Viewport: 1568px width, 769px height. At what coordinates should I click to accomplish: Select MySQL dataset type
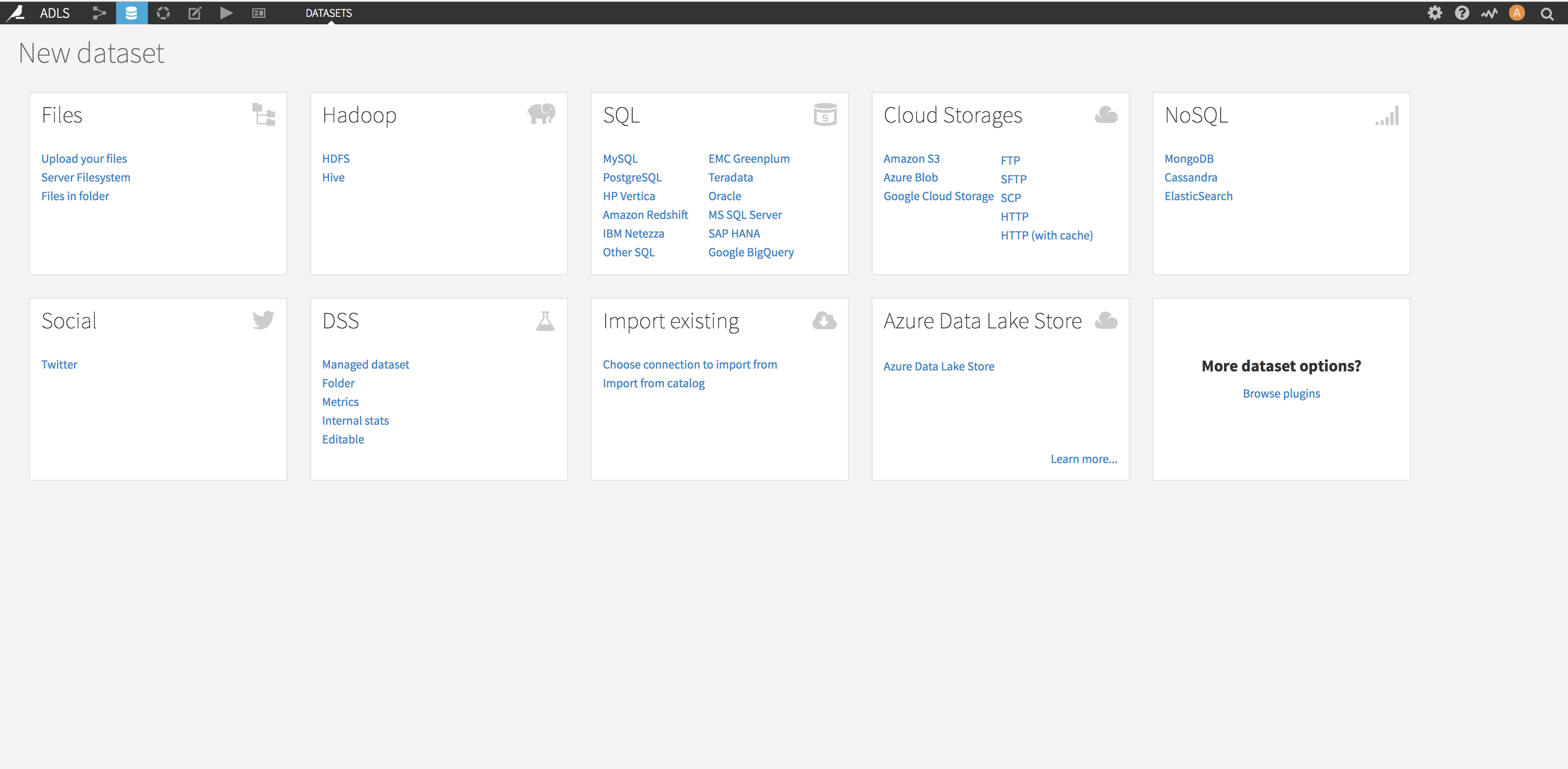coord(620,159)
